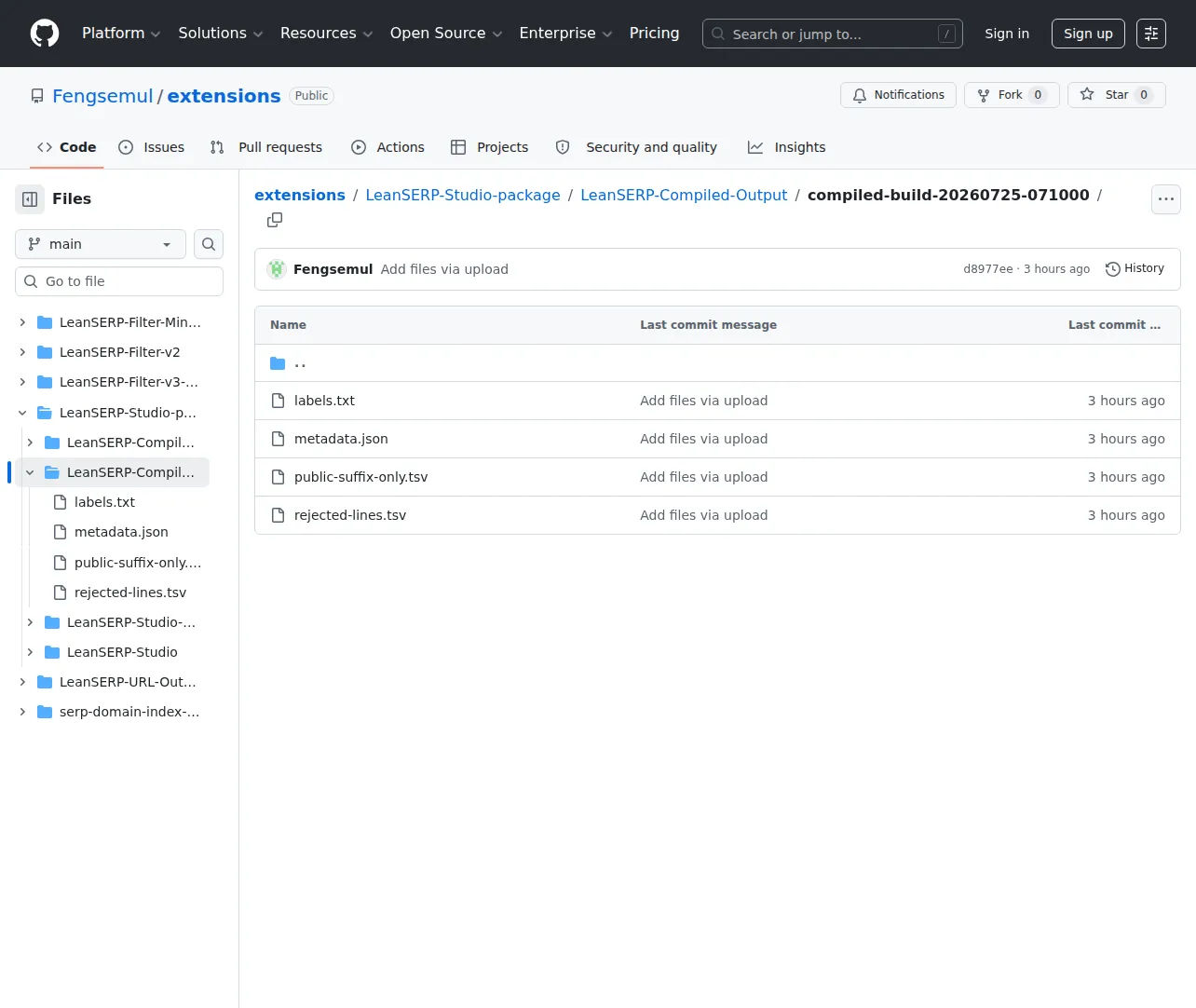Expand the Platform navigation menu
1196x1008 pixels.
(x=121, y=34)
